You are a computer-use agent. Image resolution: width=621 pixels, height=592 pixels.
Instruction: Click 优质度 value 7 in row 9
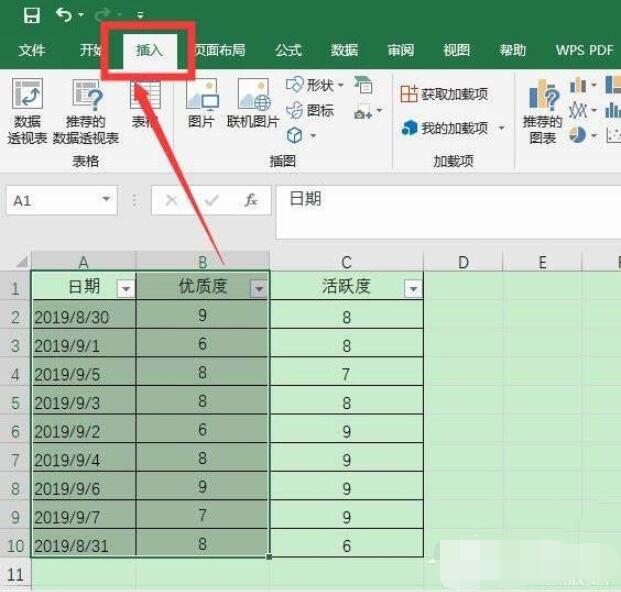(x=203, y=515)
